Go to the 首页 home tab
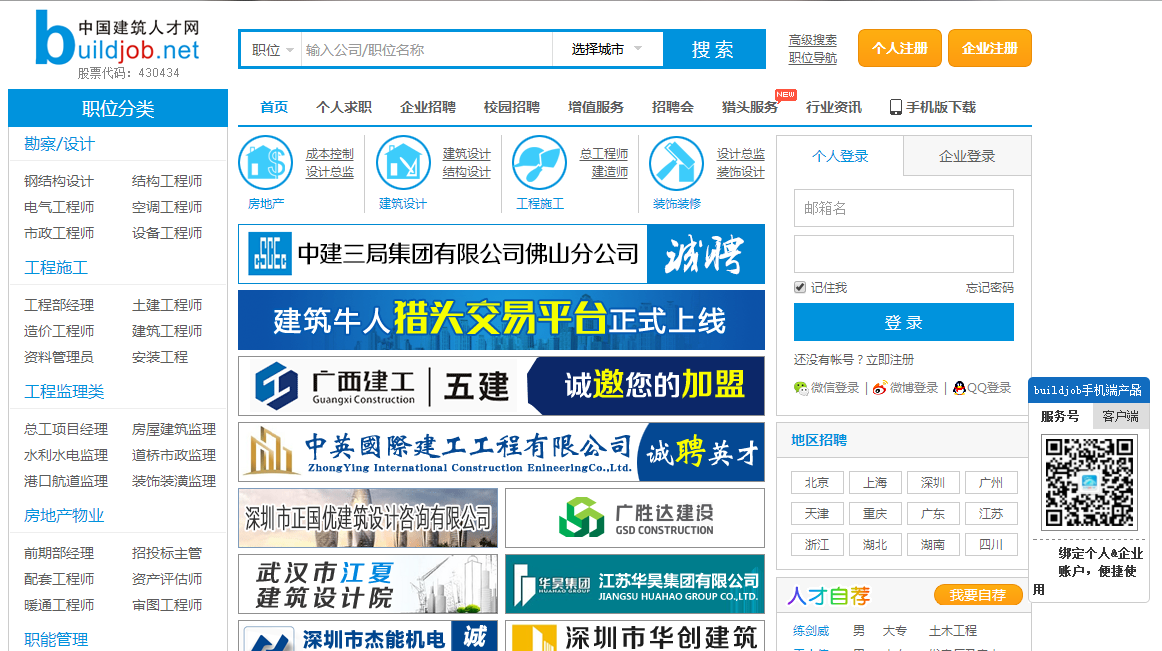 tap(274, 108)
